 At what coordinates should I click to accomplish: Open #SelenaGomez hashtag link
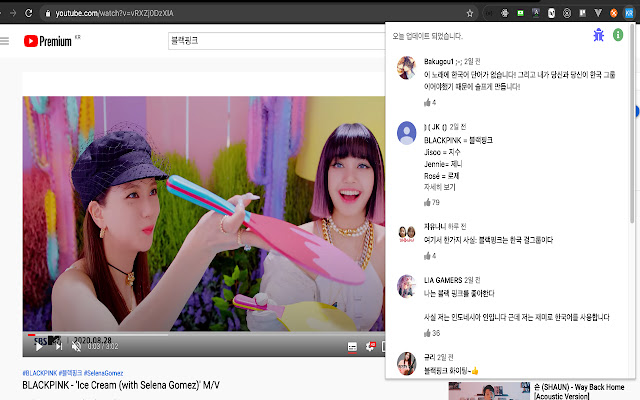[x=103, y=373]
